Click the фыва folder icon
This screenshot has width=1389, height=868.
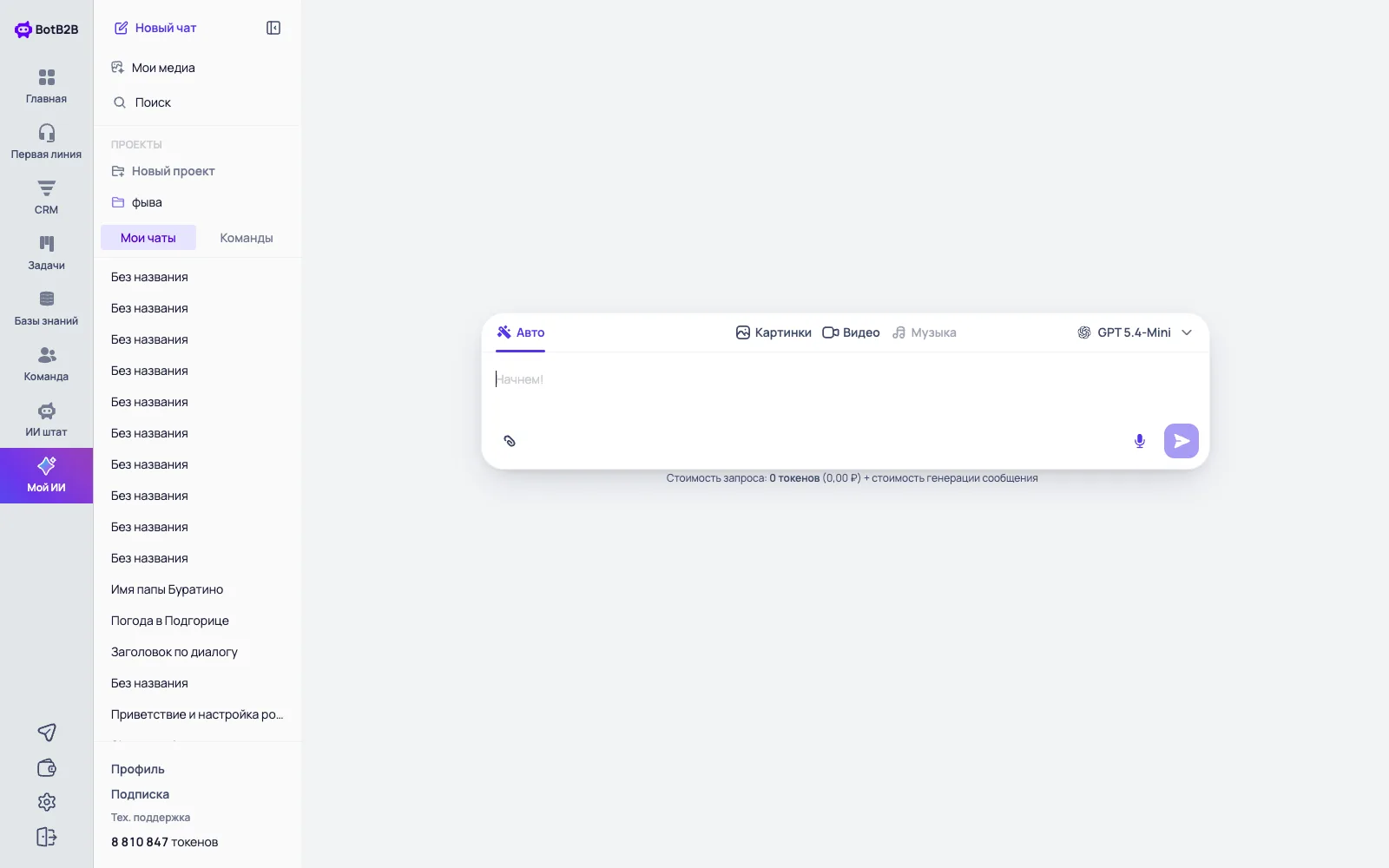point(118,202)
